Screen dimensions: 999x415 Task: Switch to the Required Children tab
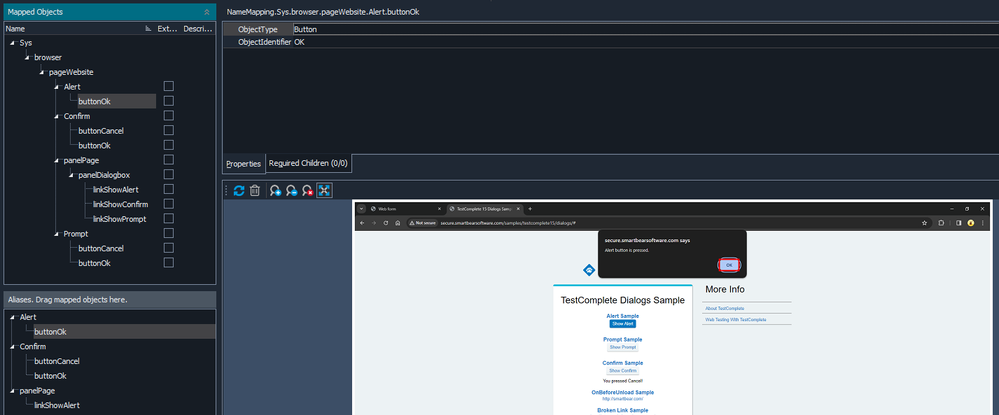pyautogui.click(x=308, y=164)
